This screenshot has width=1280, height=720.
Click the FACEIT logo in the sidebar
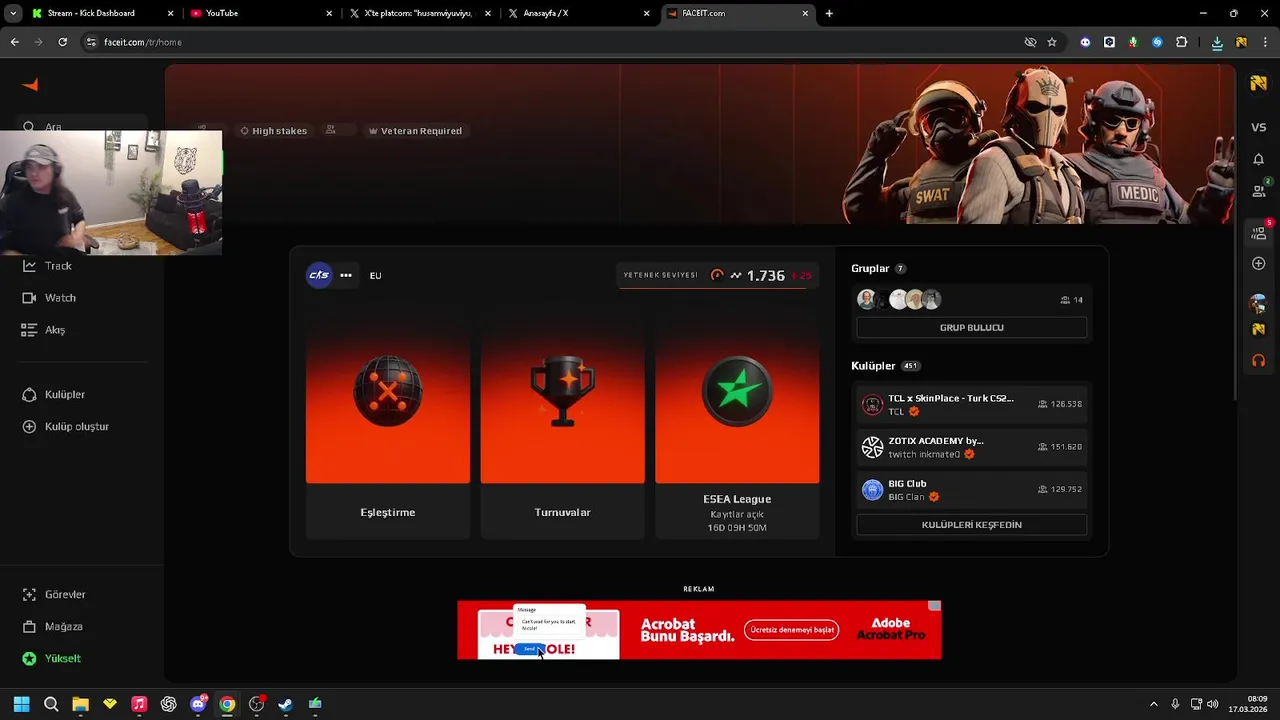tap(30, 85)
